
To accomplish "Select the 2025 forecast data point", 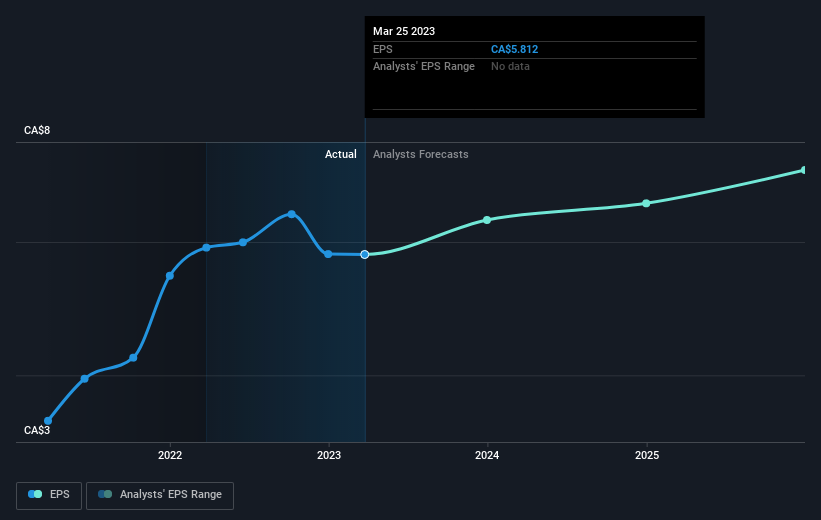I will click(x=646, y=203).
